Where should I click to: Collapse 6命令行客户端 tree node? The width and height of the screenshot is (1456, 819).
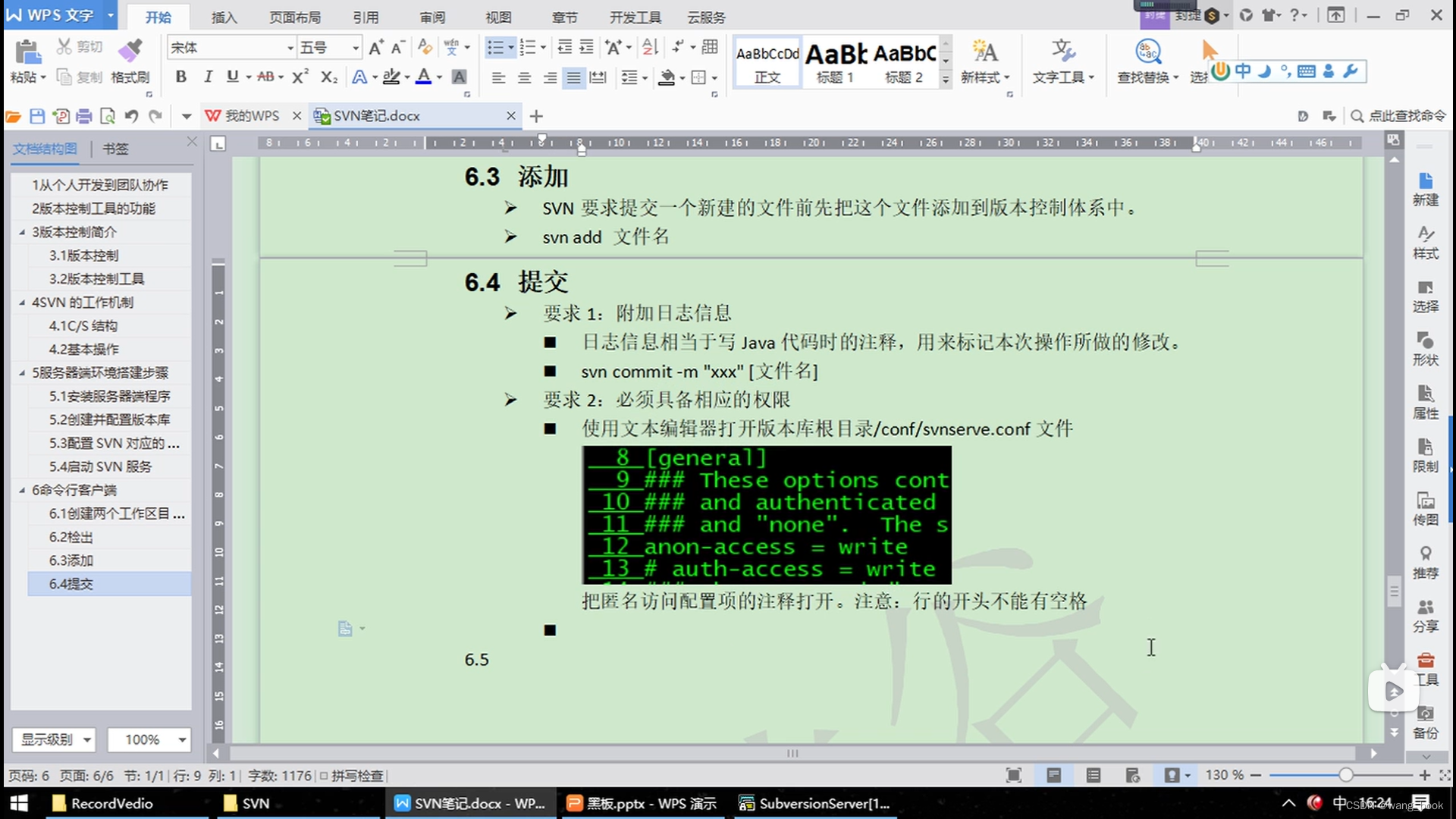point(21,491)
